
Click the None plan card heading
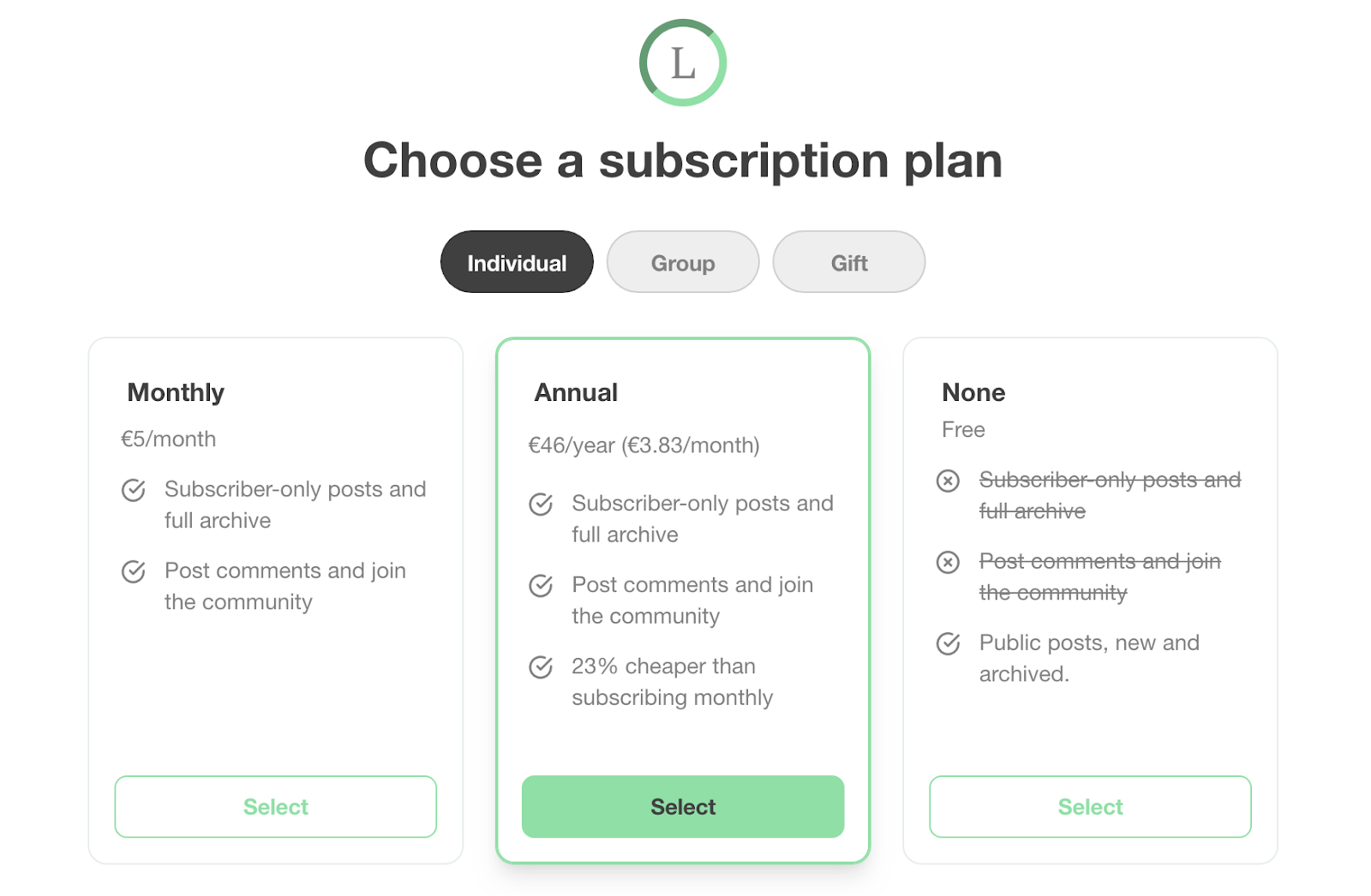[973, 392]
